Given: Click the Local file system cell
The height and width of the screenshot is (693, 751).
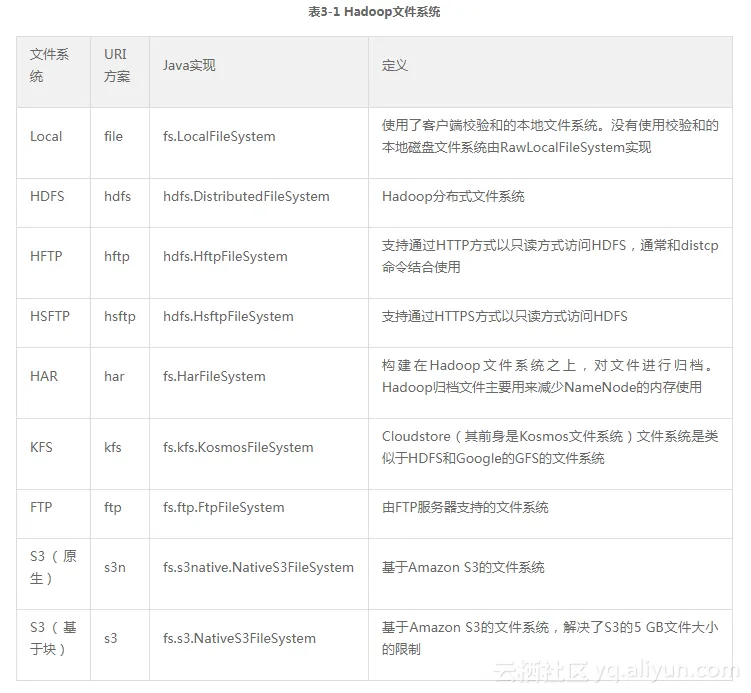Looking at the screenshot, I should click(x=53, y=143).
